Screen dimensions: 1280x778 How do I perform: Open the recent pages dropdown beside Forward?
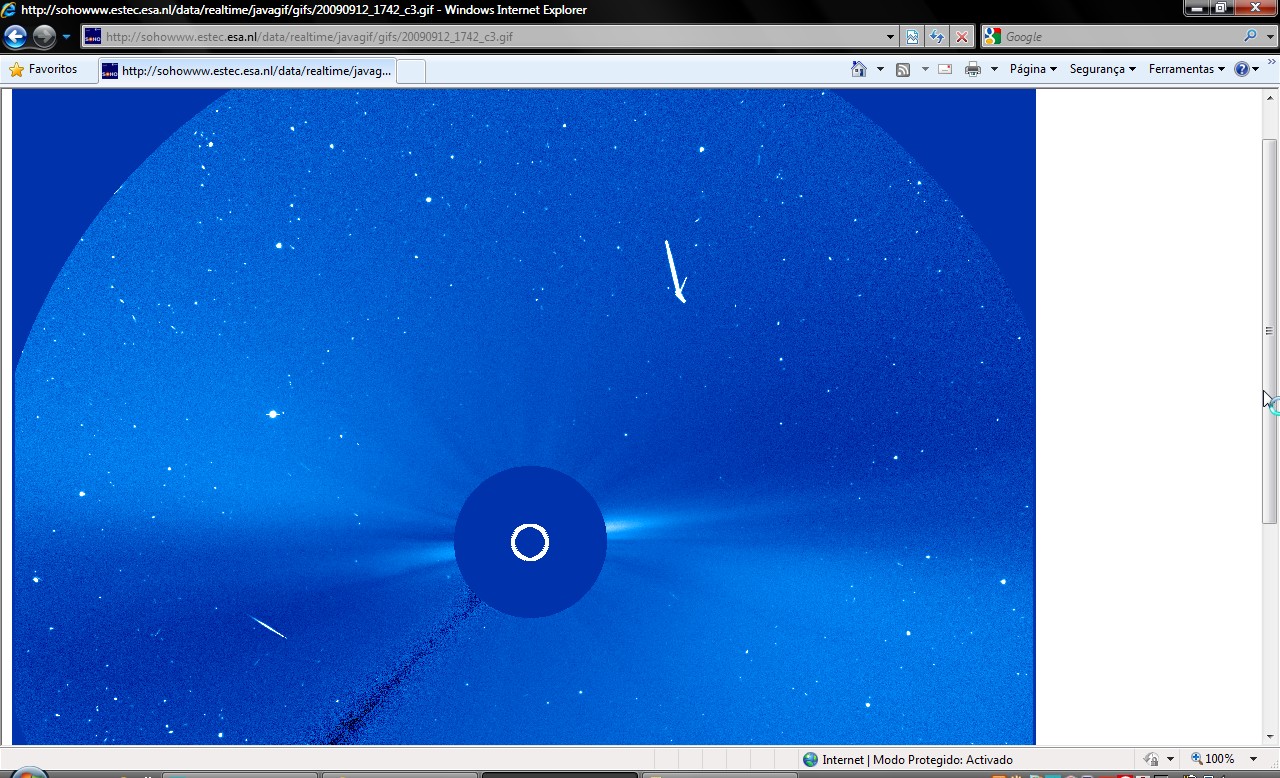coord(66,37)
